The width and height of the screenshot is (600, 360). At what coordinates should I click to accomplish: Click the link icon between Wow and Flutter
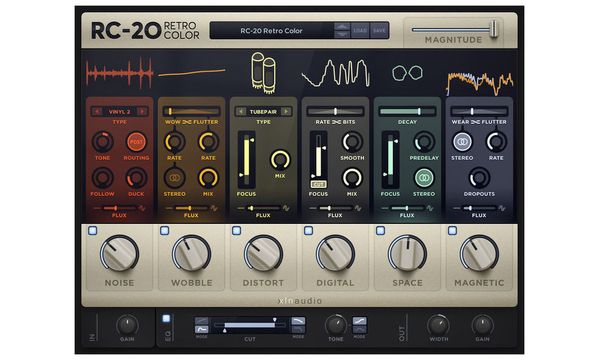point(187,122)
